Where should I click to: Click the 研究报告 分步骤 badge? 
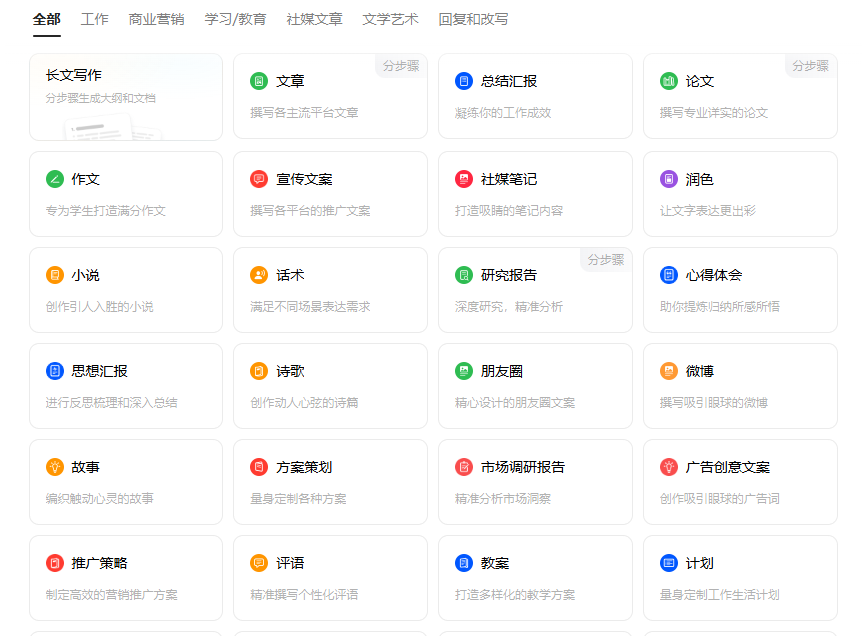pyautogui.click(x=605, y=259)
